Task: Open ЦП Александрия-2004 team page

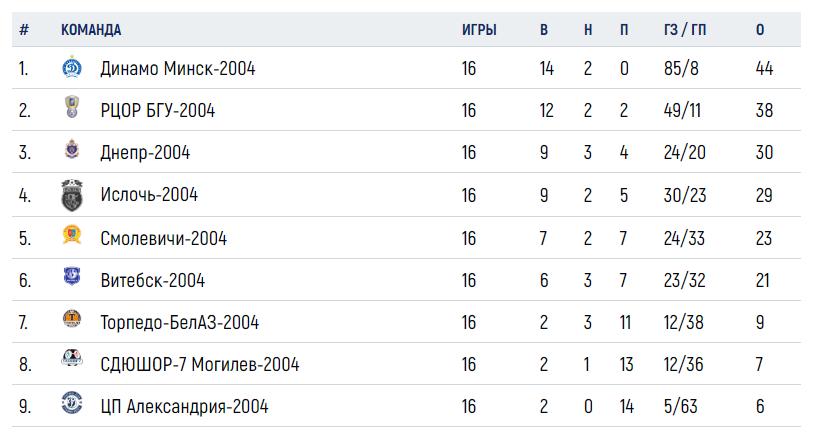Action: 184,407
